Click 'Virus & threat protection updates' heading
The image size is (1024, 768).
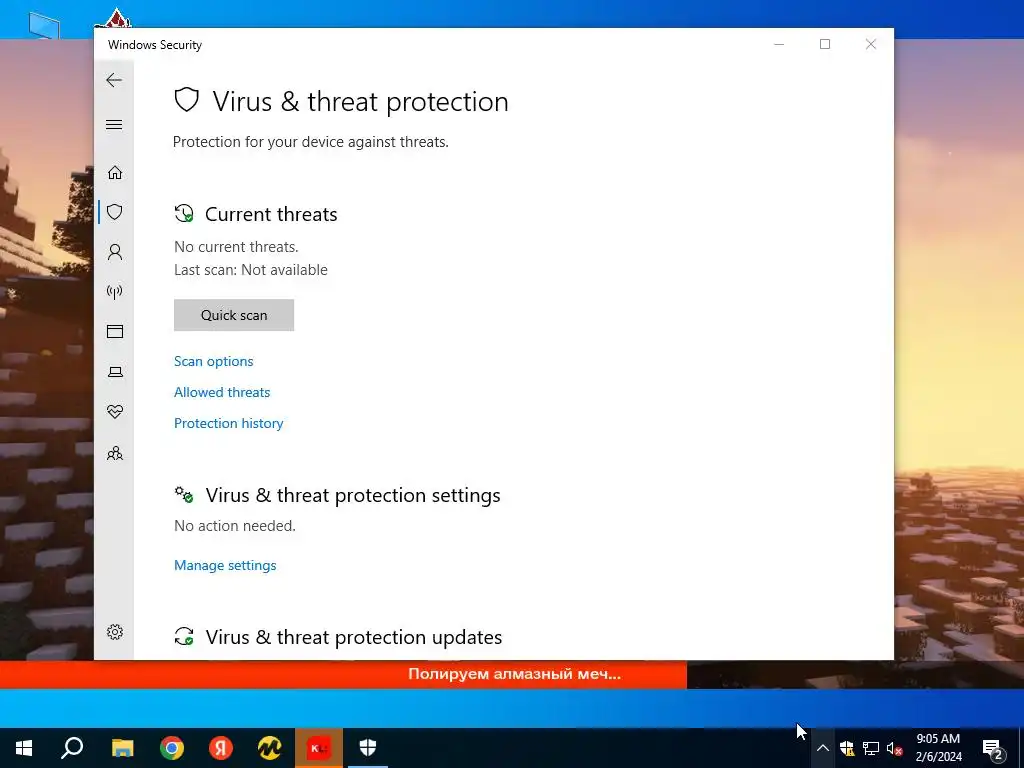tap(354, 637)
